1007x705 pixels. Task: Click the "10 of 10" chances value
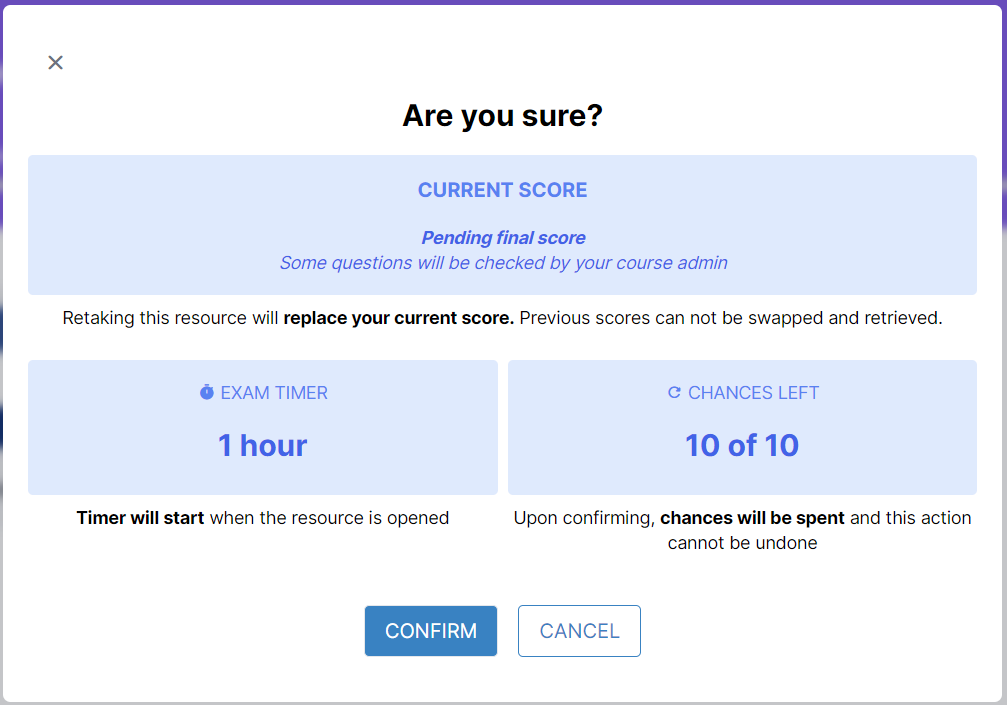pos(741,445)
